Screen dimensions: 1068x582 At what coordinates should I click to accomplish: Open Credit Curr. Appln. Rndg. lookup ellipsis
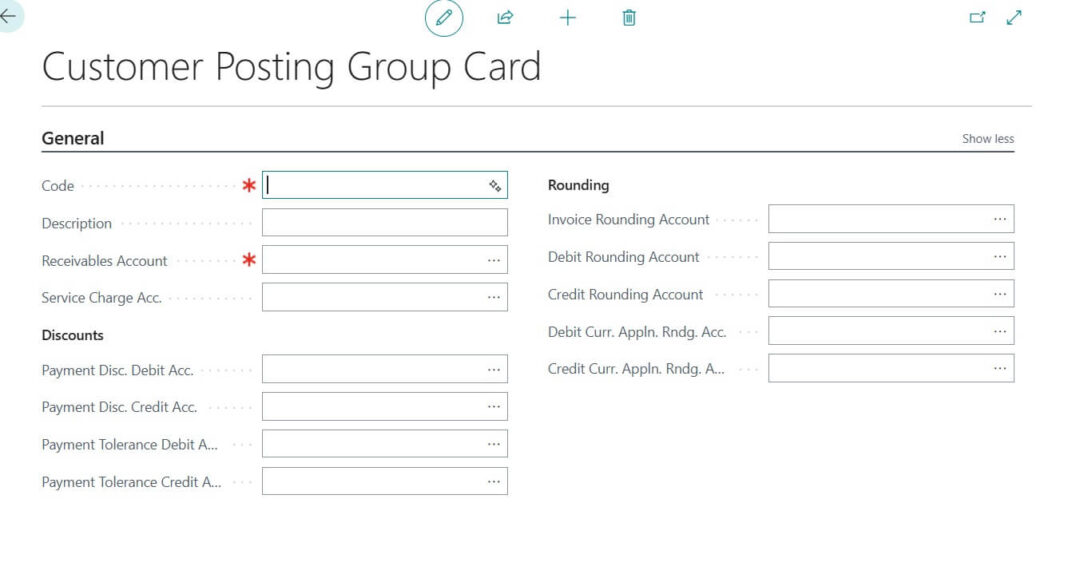click(x=1000, y=368)
